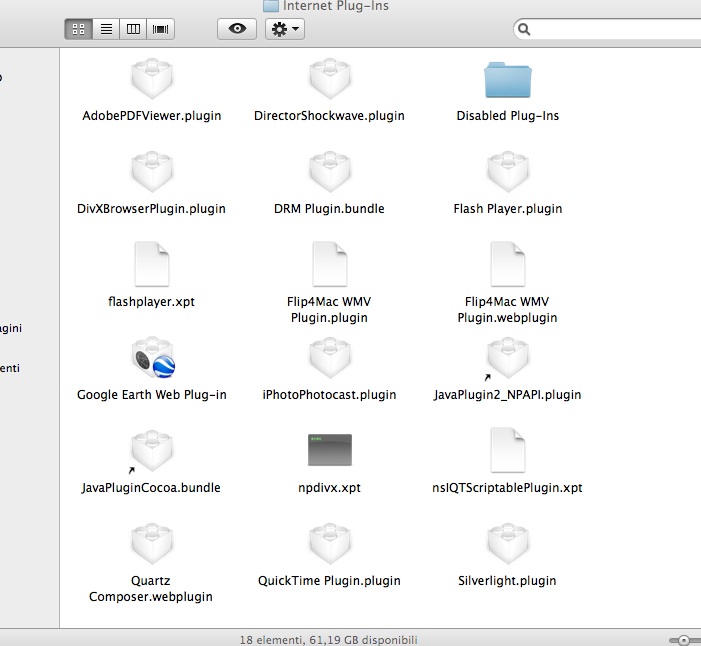Select the Flip4Mac WMV Plugin.plugin icon

pos(330,264)
